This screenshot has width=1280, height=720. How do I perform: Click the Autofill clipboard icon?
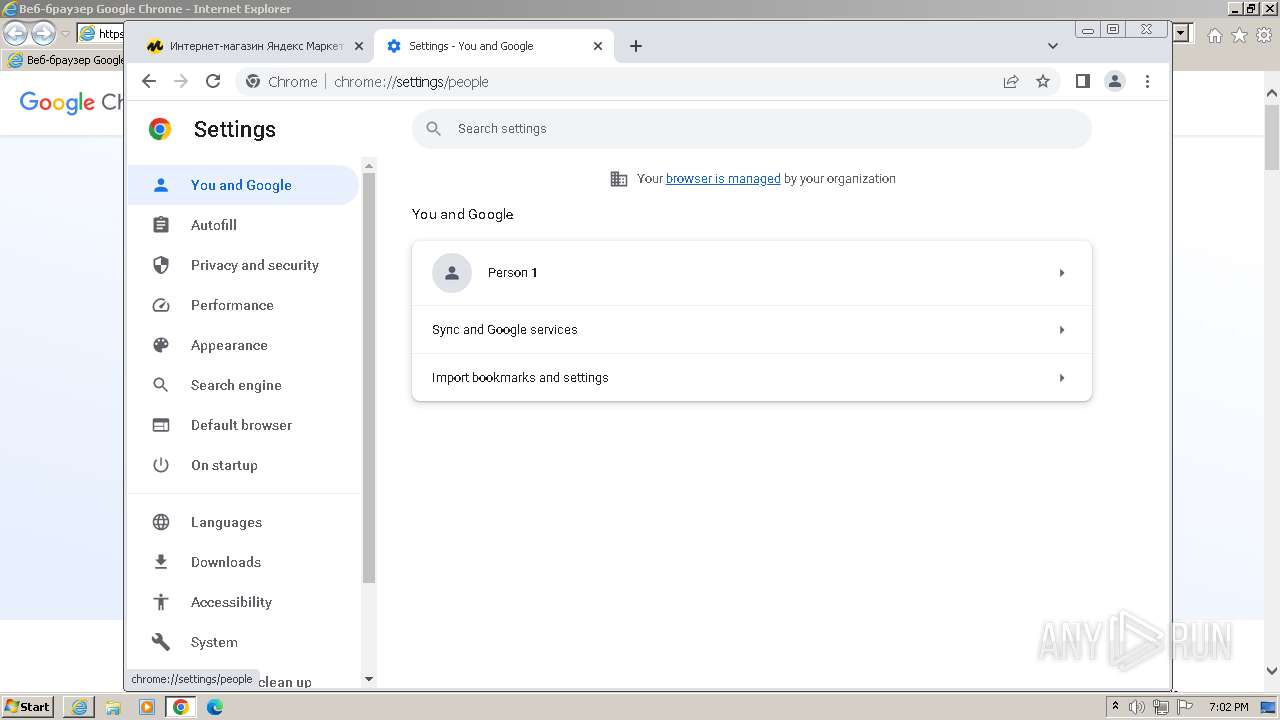[161, 225]
